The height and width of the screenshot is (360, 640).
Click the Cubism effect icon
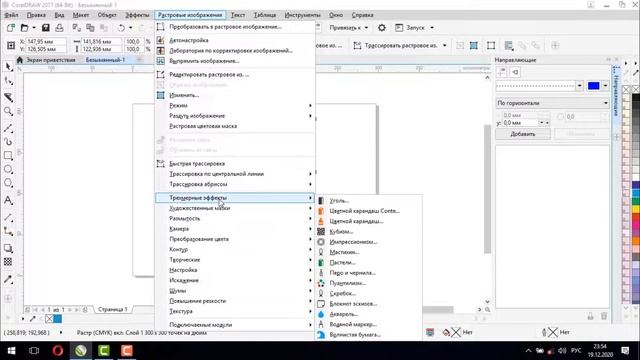[321, 231]
